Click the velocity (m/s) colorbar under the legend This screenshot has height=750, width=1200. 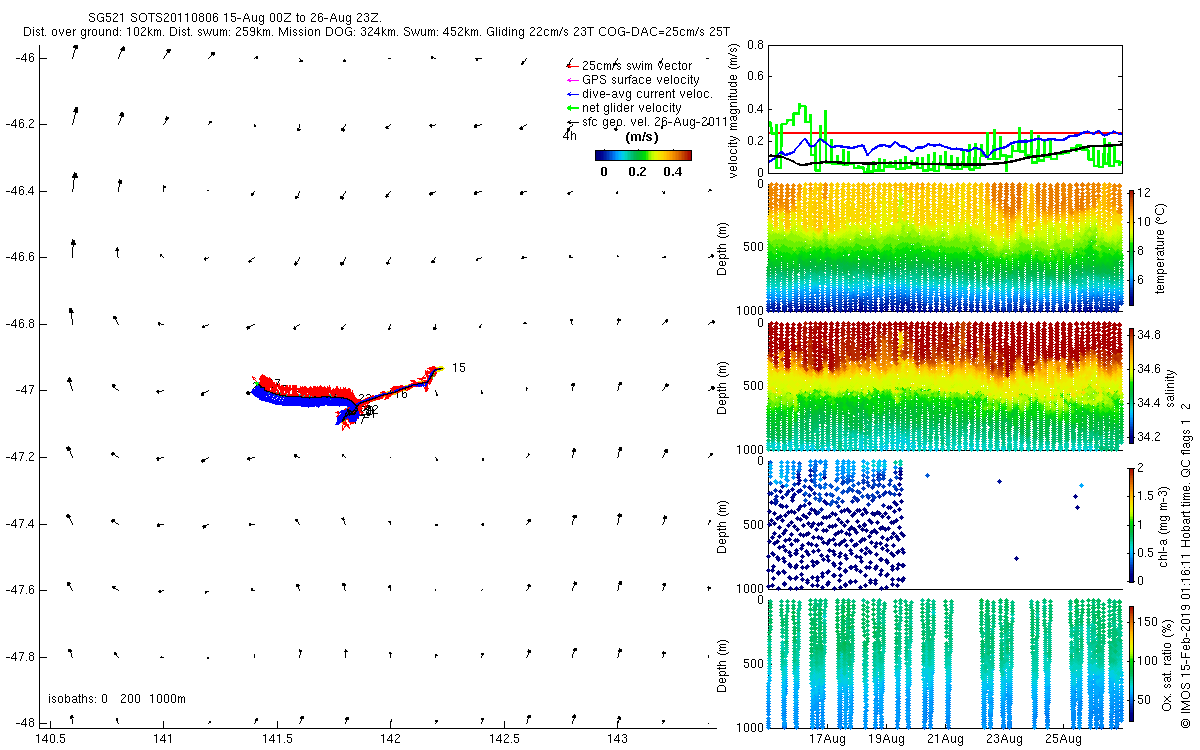coord(643,155)
